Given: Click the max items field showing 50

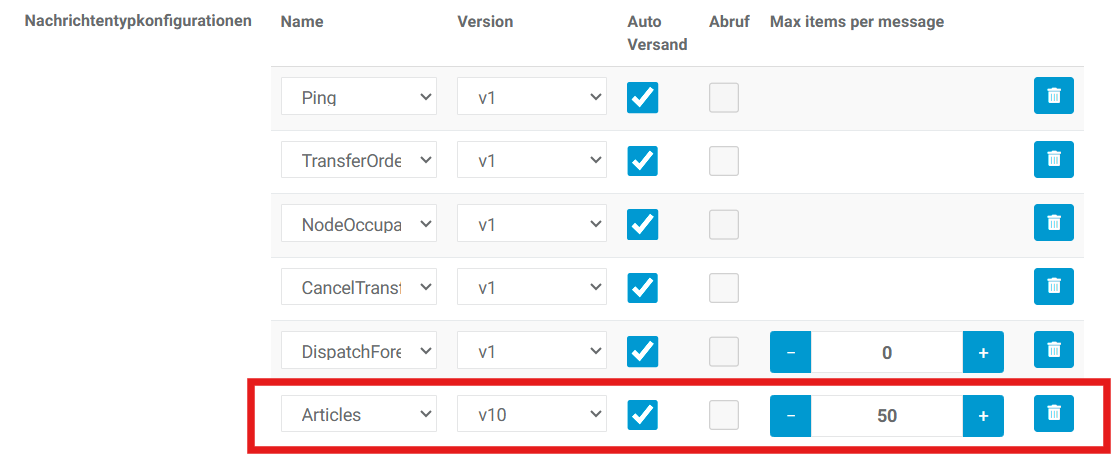Looking at the screenshot, I should click(887, 415).
